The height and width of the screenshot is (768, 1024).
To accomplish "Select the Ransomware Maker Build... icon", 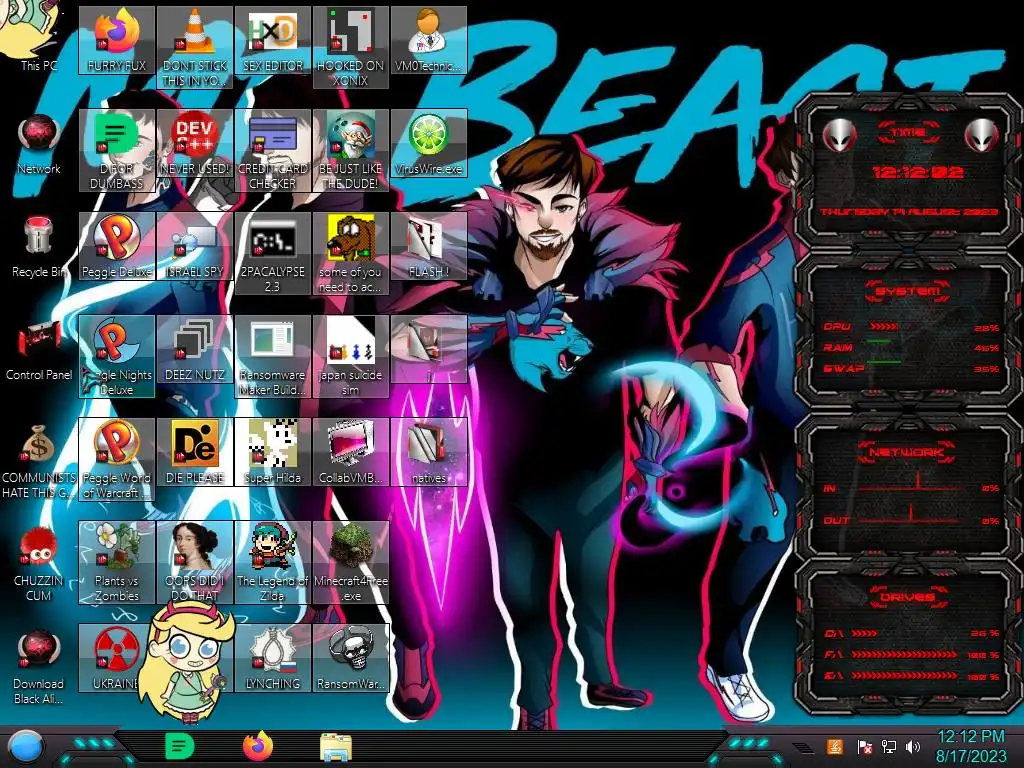I will [x=272, y=357].
